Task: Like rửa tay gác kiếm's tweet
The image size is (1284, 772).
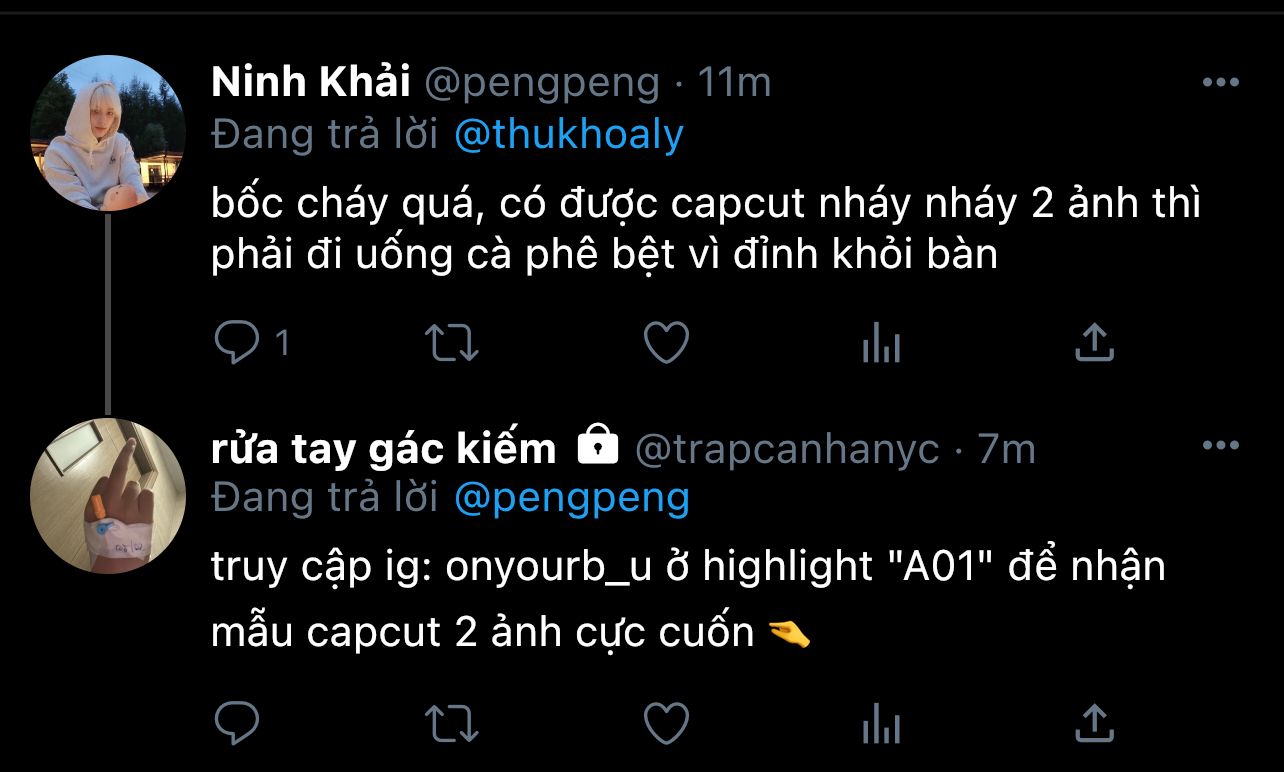Action: 665,721
